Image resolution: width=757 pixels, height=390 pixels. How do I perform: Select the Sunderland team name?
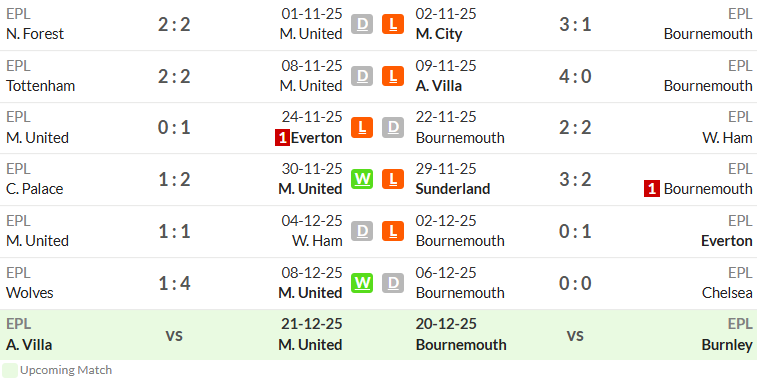point(453,189)
